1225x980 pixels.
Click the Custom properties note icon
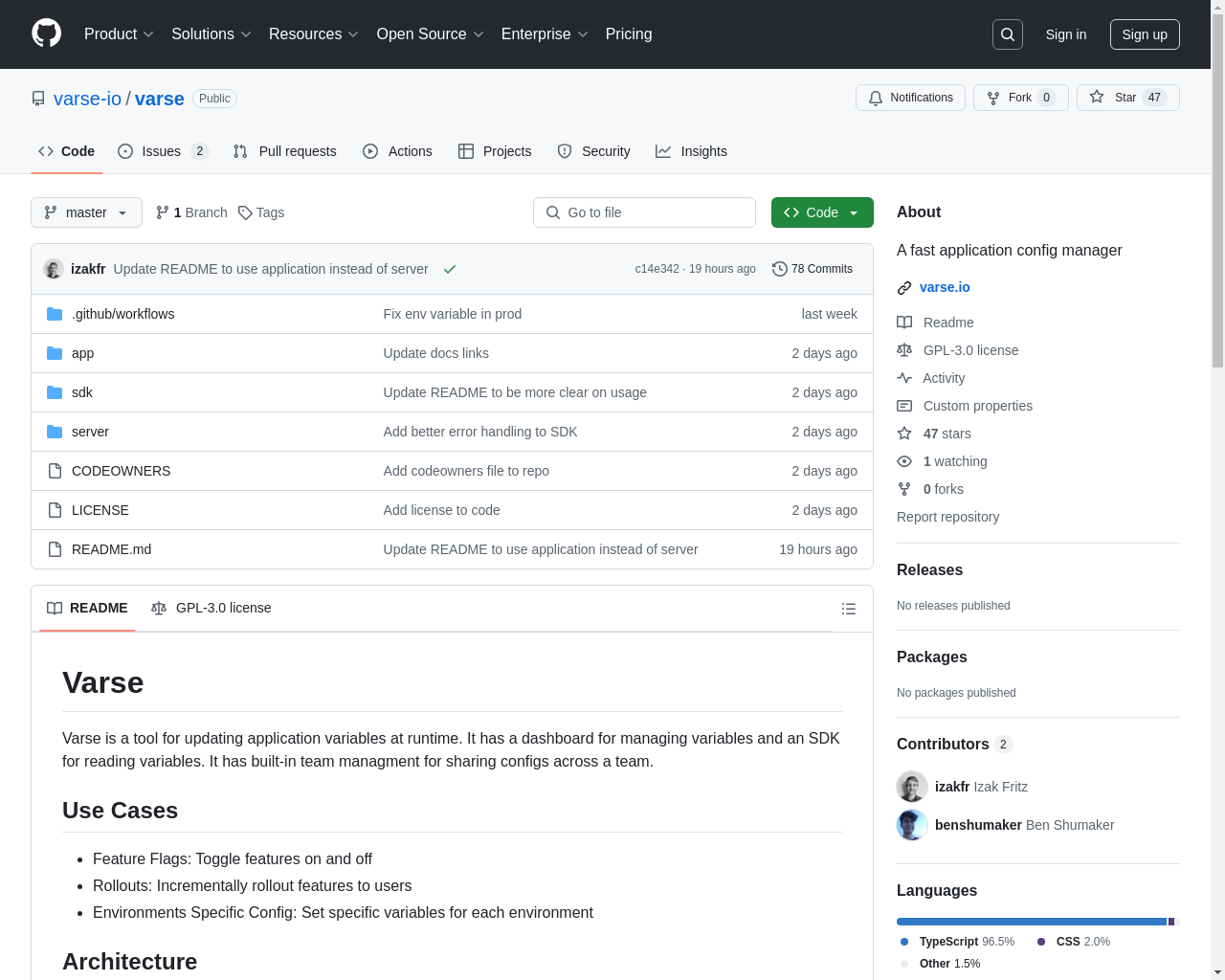[904, 406]
